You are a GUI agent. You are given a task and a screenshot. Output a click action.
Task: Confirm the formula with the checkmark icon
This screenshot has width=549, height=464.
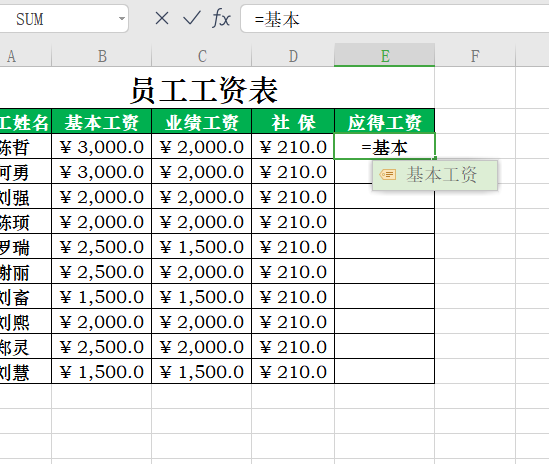coord(192,18)
